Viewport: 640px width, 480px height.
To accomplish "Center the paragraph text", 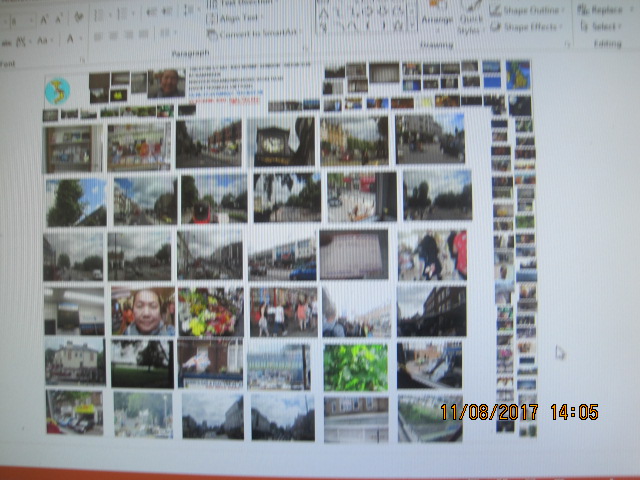I will (x=113, y=36).
